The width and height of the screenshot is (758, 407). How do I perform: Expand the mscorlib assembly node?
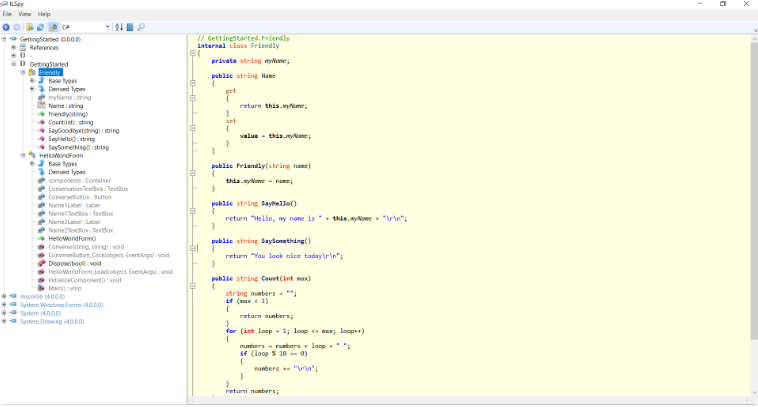pyautogui.click(x=4, y=296)
